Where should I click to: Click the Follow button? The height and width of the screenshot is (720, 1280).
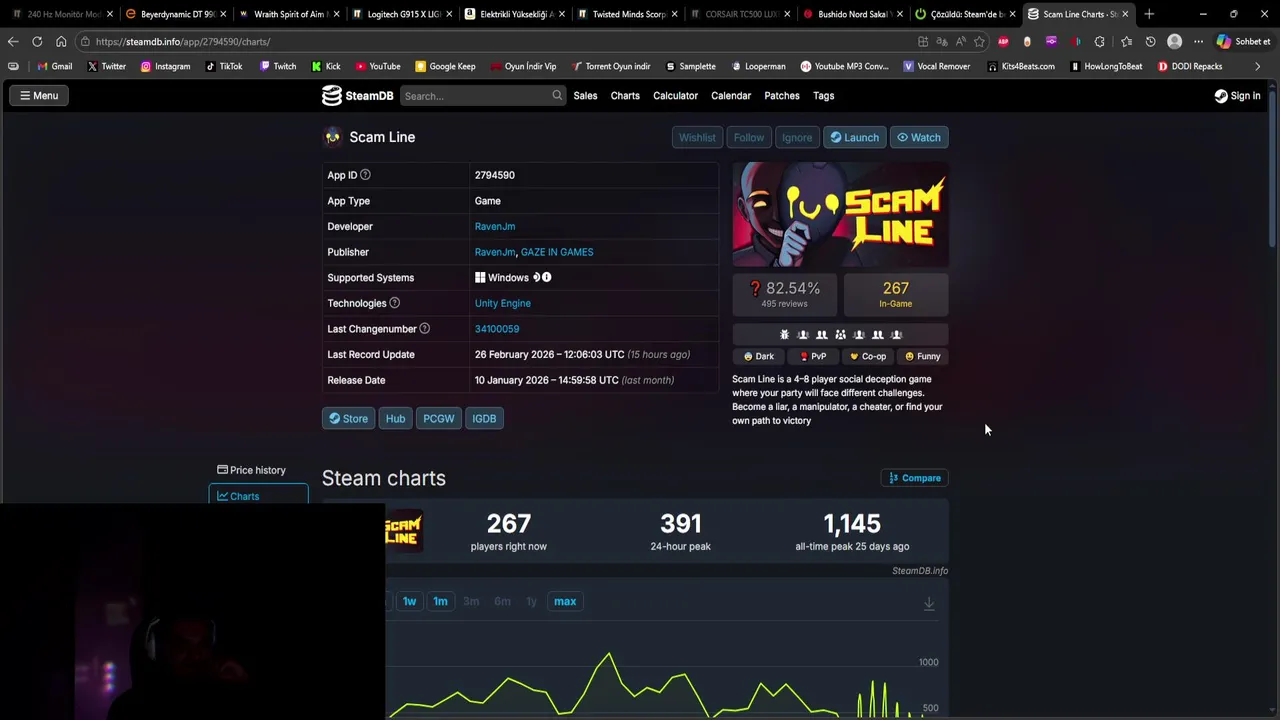click(x=749, y=138)
